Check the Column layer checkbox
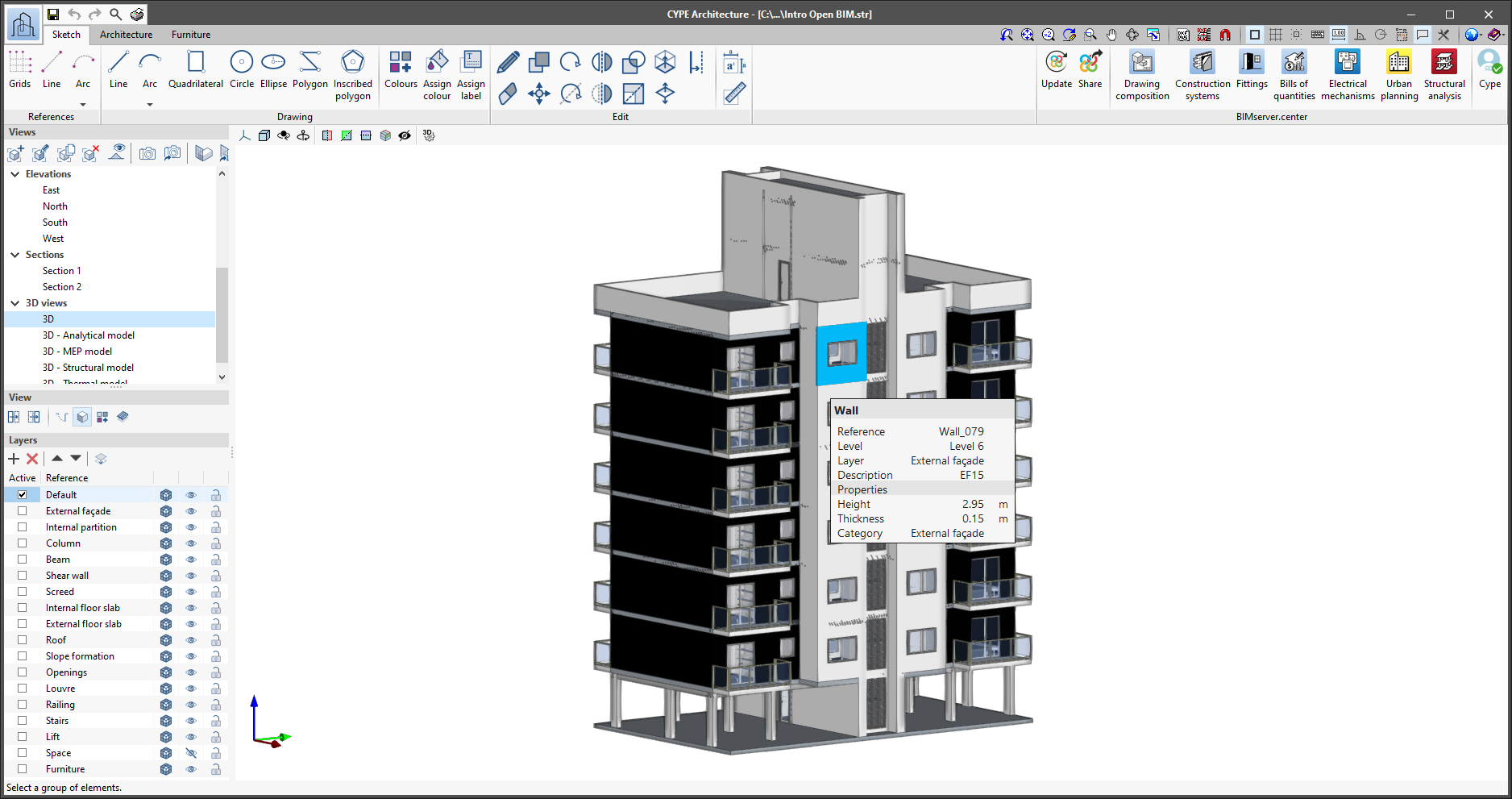 tap(23, 543)
